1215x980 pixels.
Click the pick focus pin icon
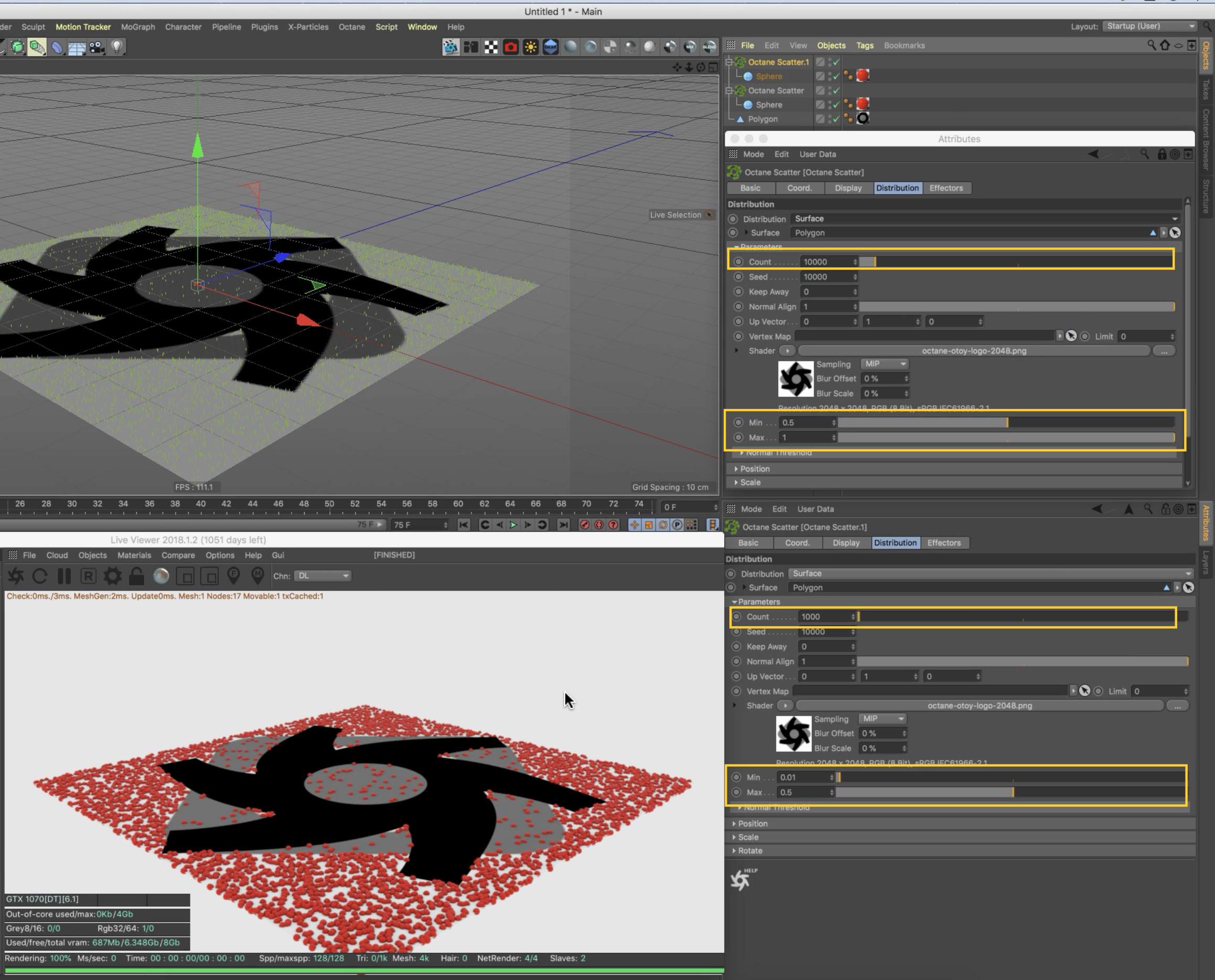click(x=233, y=576)
